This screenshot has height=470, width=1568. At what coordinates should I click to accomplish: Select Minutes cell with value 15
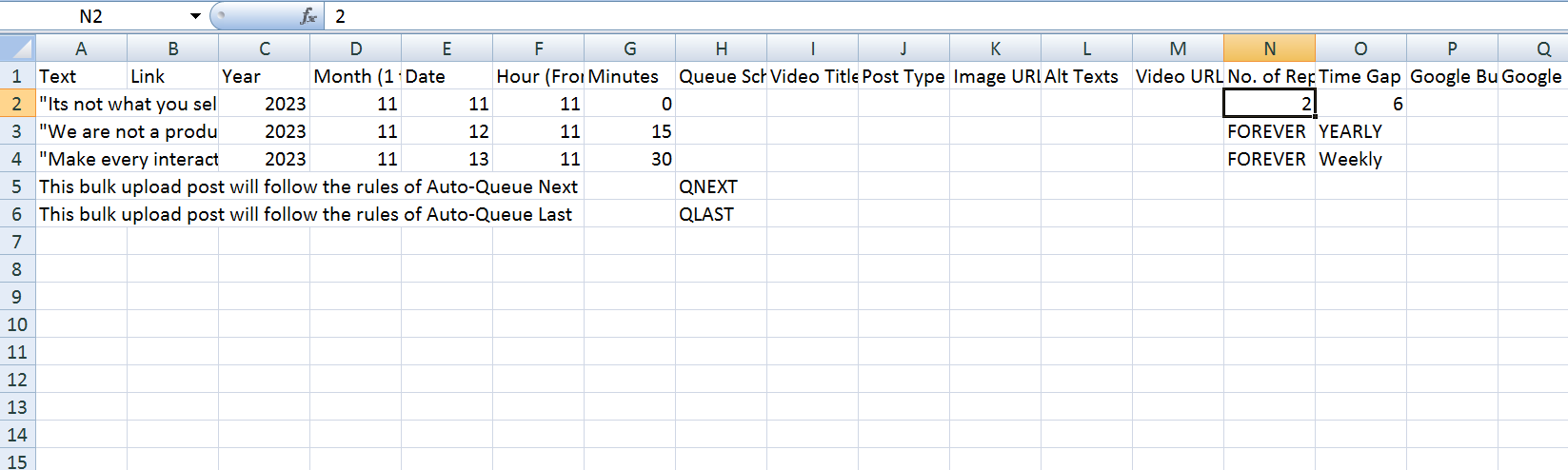629,131
